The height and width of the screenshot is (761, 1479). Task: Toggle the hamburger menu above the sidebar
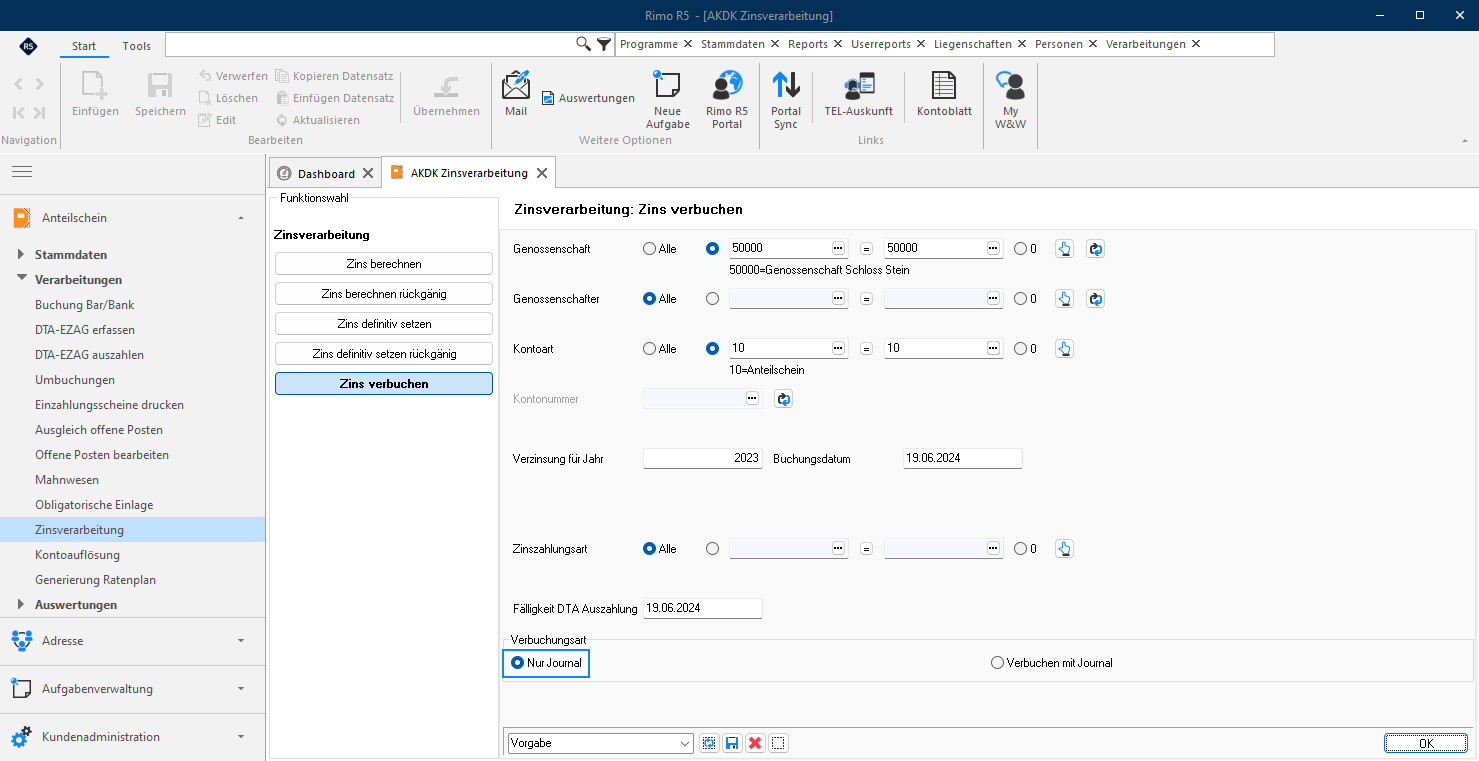point(22,172)
